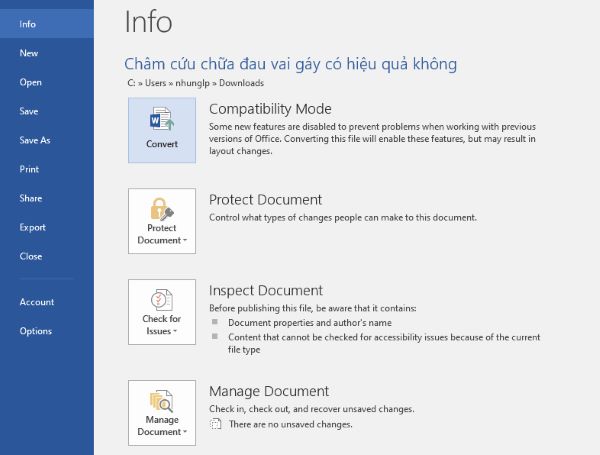Image resolution: width=600 pixels, height=455 pixels.
Task: Choose Save from the sidebar
Action: (29, 111)
